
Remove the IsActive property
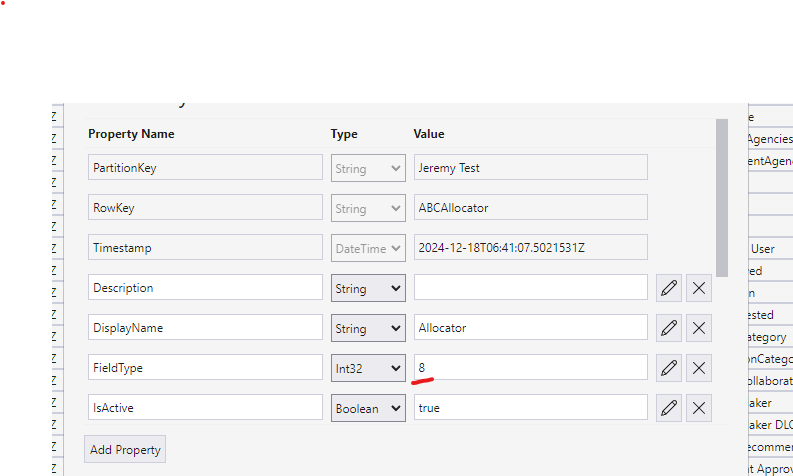pyautogui.click(x=699, y=408)
